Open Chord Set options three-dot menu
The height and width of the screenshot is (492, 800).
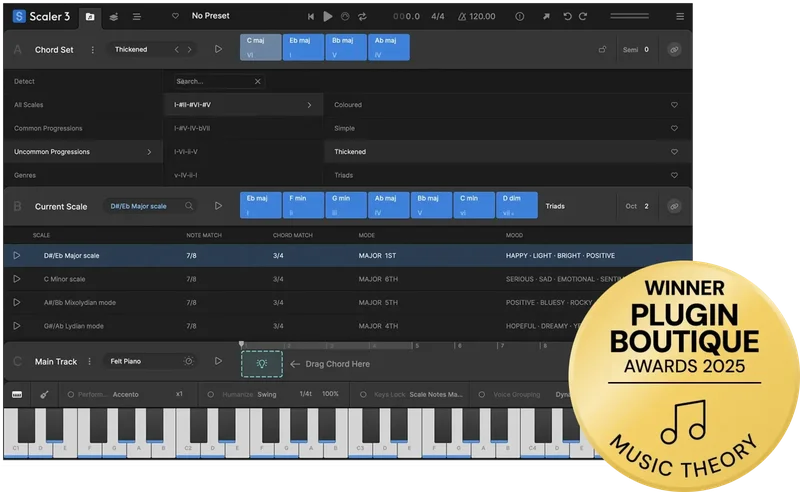(x=92, y=50)
